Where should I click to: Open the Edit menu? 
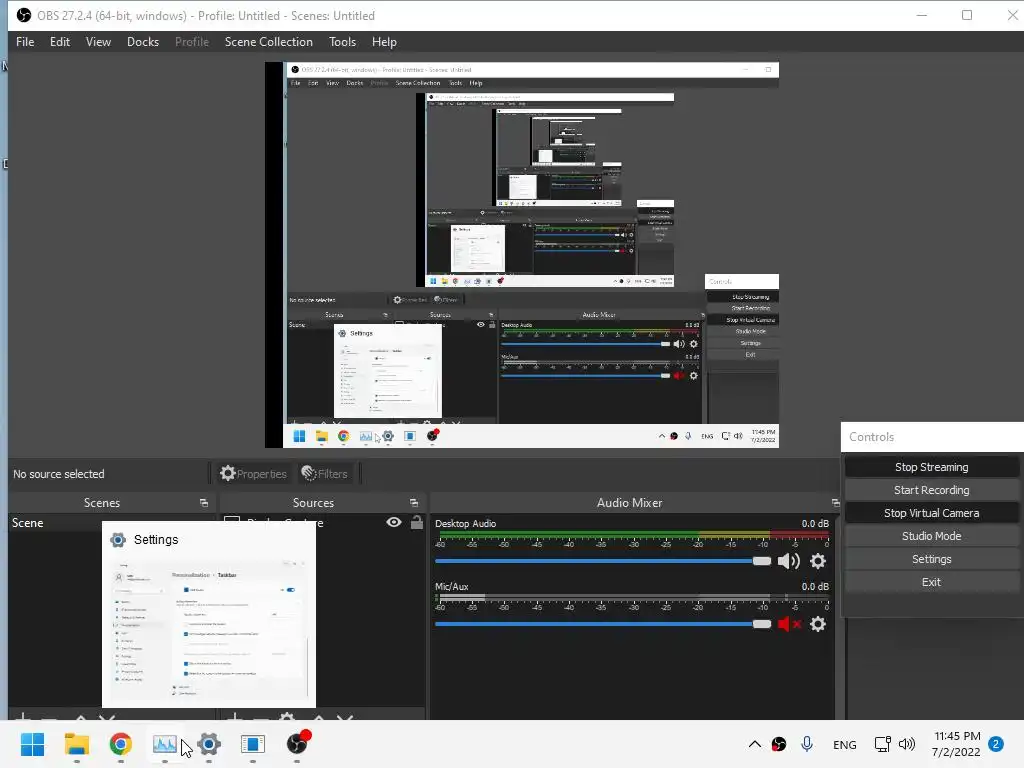[x=59, y=42]
